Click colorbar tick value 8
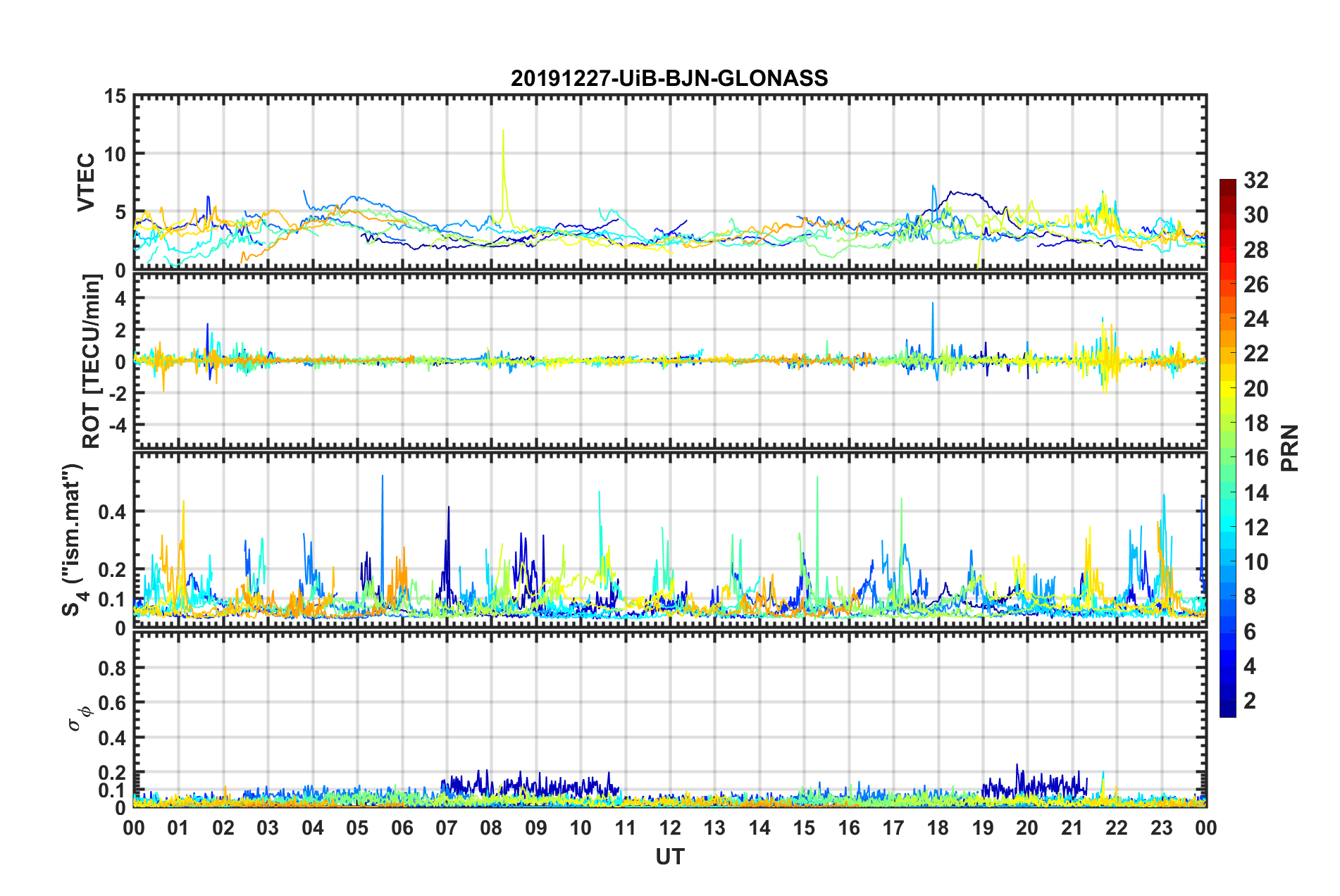 tap(1250, 597)
